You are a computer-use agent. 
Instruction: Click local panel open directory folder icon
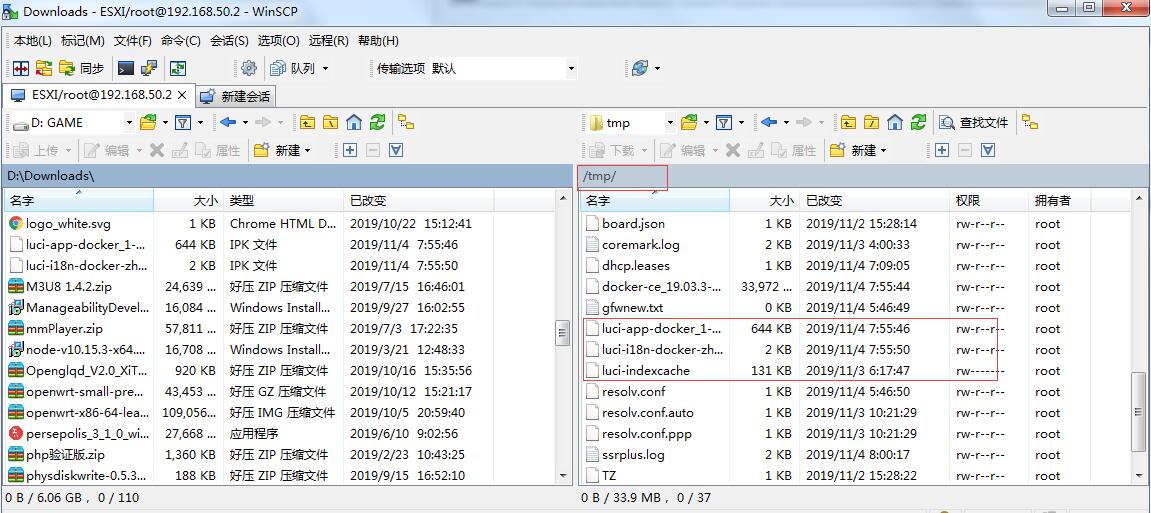[x=149, y=123]
